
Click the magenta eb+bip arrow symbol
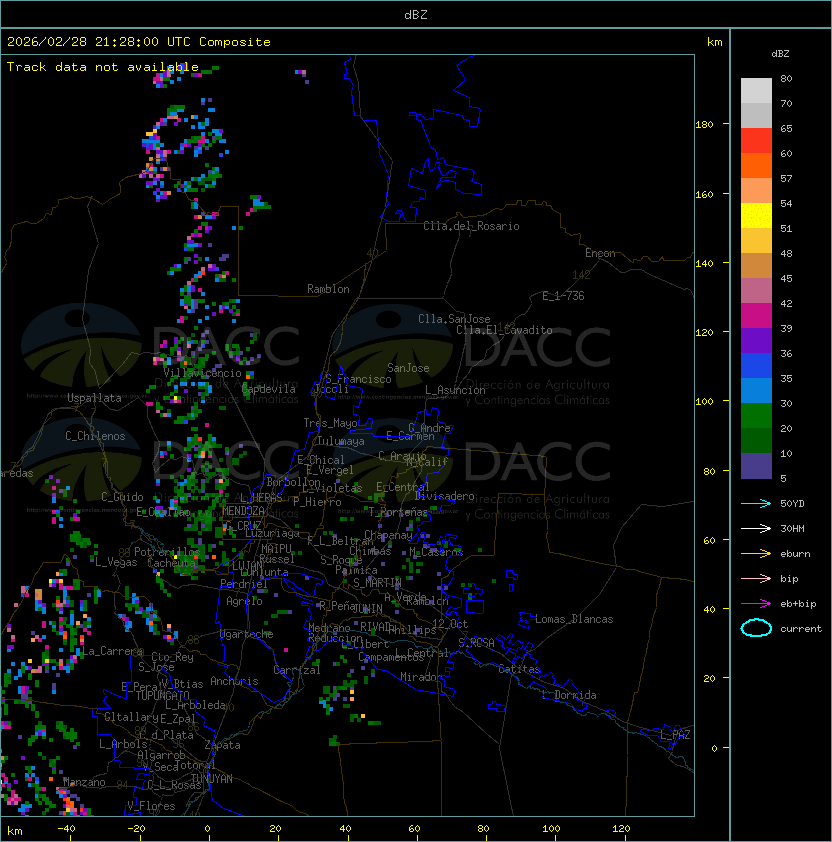[x=756, y=603]
